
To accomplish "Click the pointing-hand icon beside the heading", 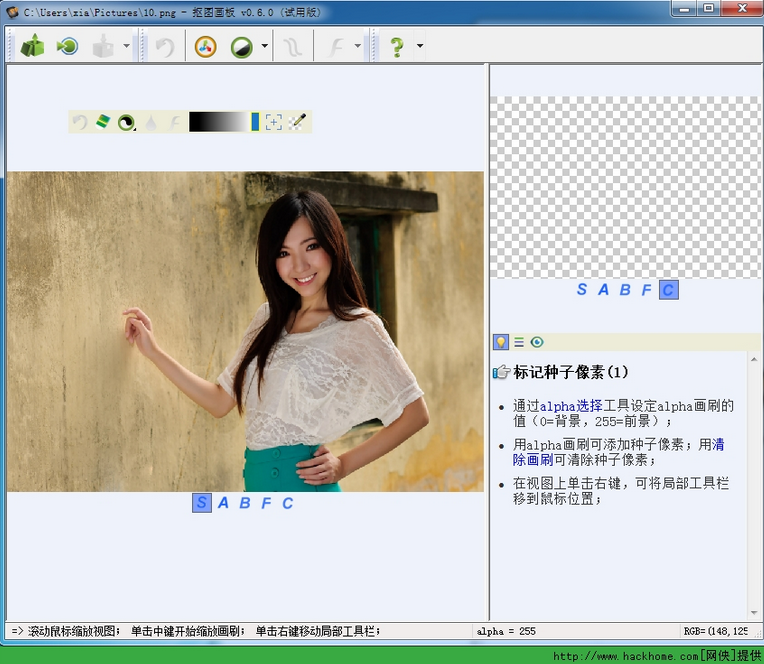I will [x=501, y=373].
